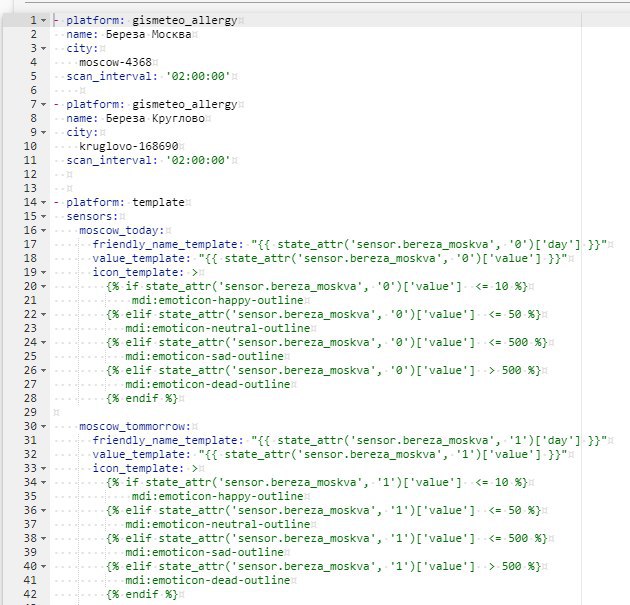Image resolution: width=630 pixels, height=605 pixels.
Task: Click the empty line 6 content
Action: pos(68,90)
